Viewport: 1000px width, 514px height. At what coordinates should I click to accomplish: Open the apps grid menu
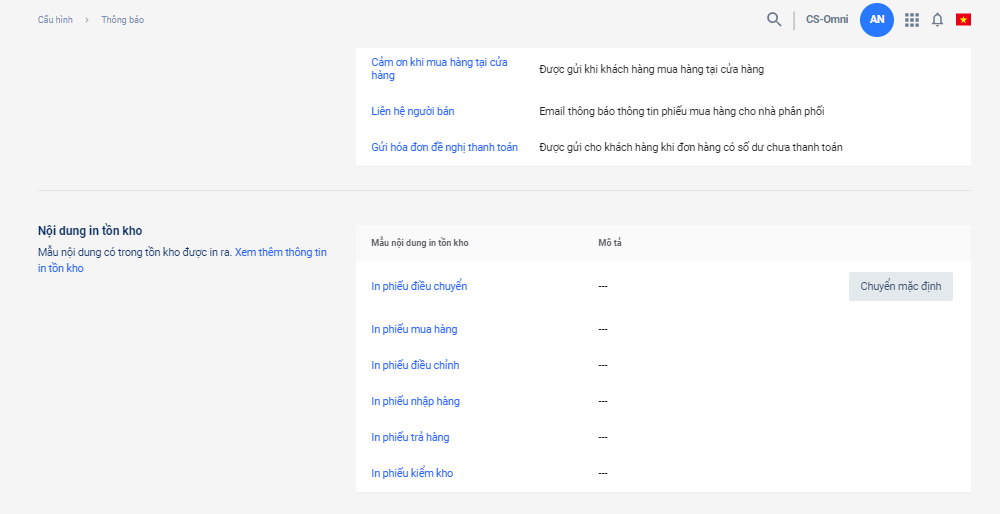(912, 19)
